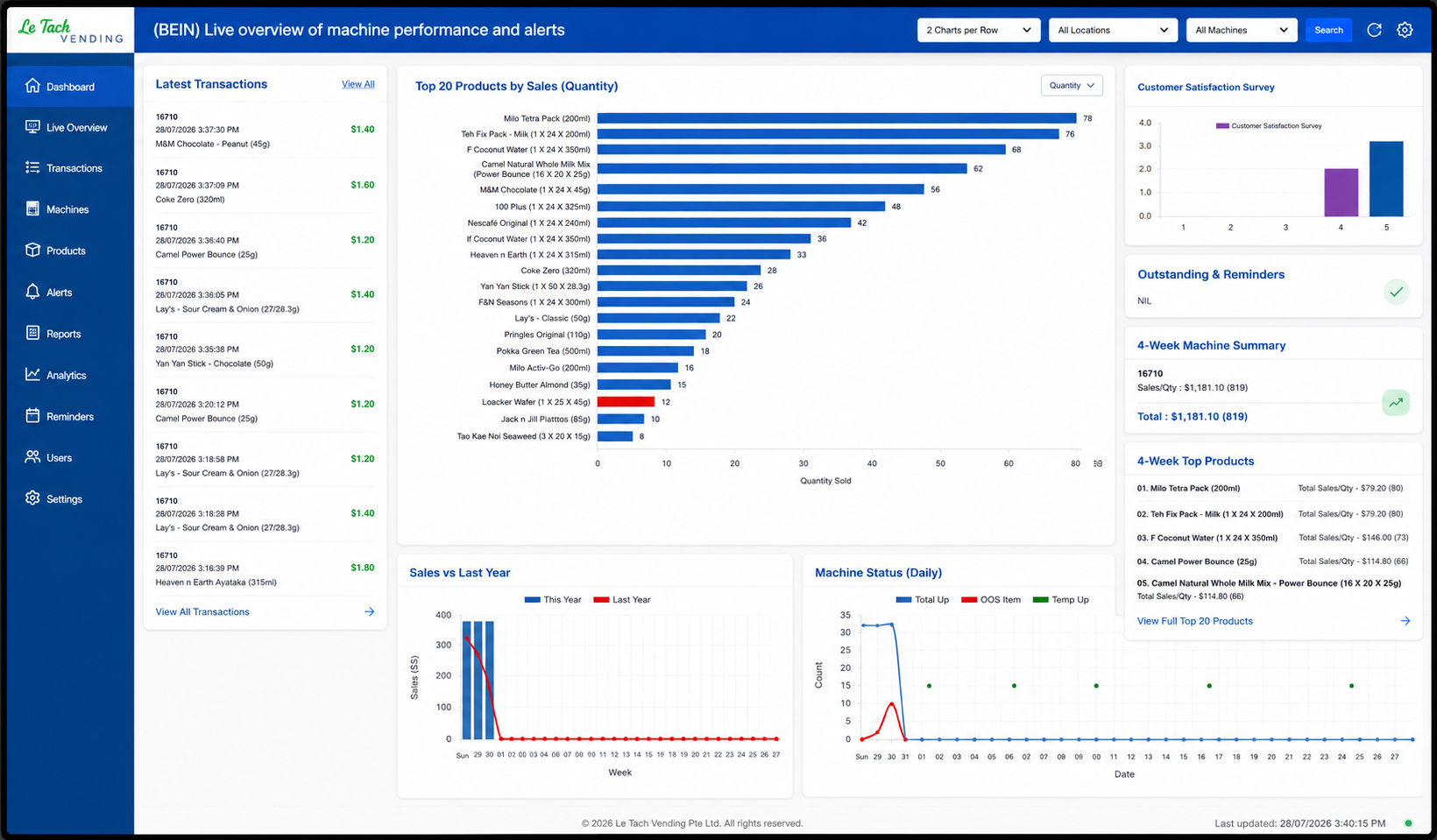Image resolution: width=1437 pixels, height=840 pixels.
Task: Click View Full Top 20 Products link
Action: (x=1194, y=621)
